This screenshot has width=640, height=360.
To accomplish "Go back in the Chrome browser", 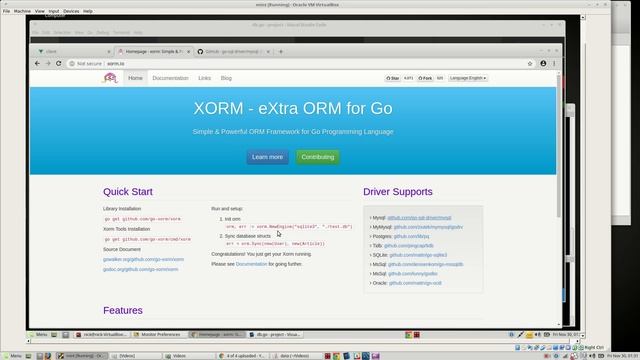I will pyautogui.click(x=37, y=64).
